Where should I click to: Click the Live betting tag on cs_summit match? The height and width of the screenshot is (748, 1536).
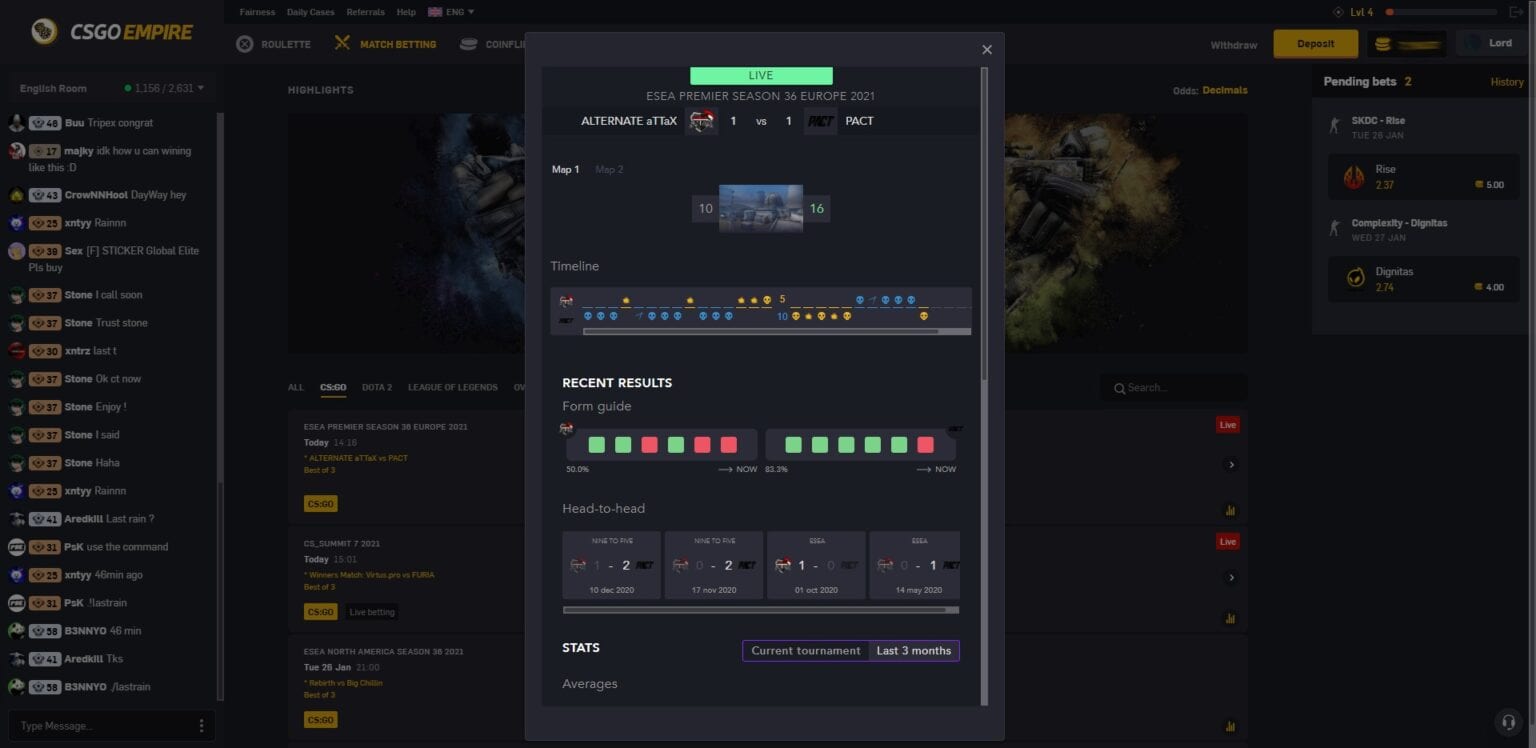coord(372,612)
